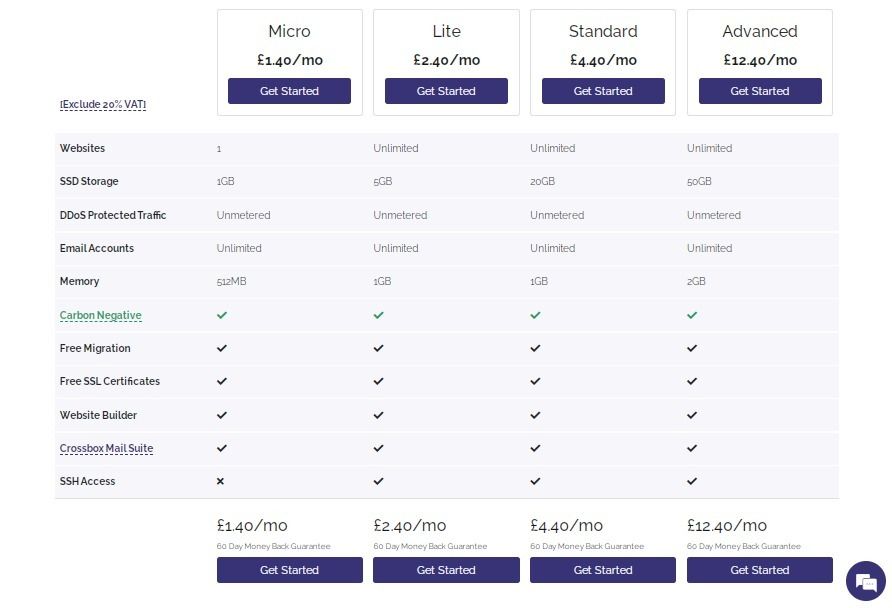Click the £2.40/mo price in Lite card header
This screenshot has height=608, width=892.
coord(447,60)
